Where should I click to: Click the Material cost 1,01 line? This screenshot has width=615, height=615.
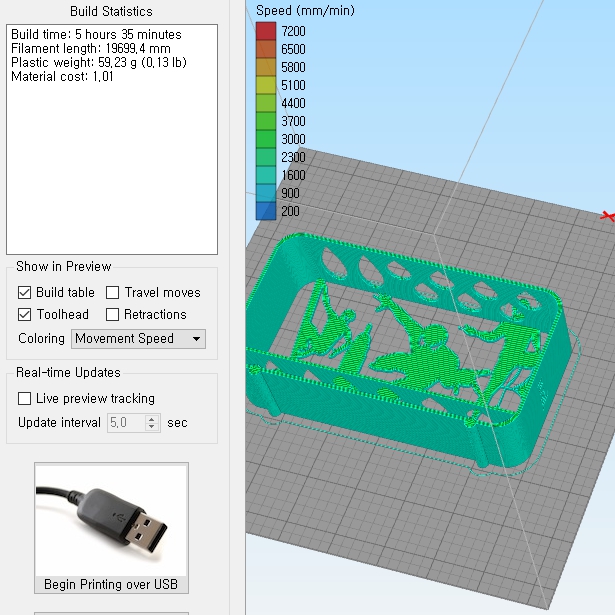(x=62, y=76)
